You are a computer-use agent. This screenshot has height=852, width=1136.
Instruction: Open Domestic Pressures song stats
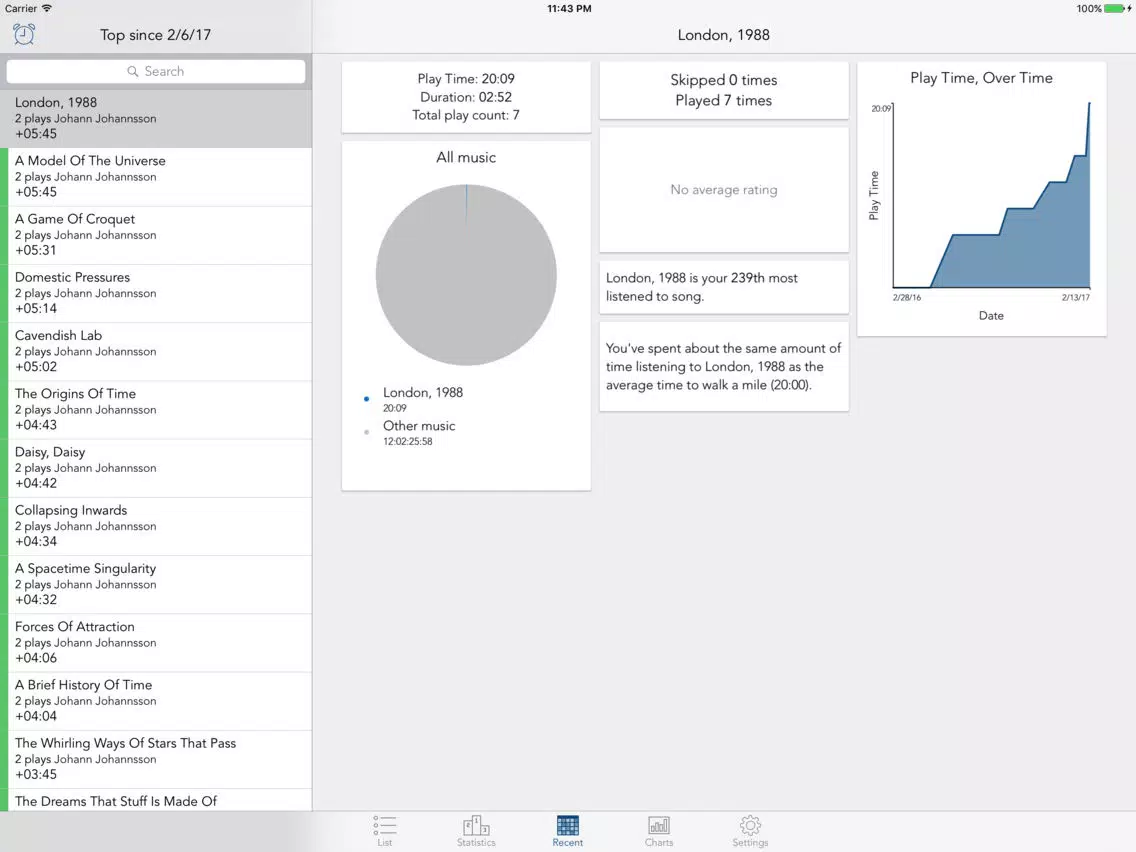click(156, 293)
